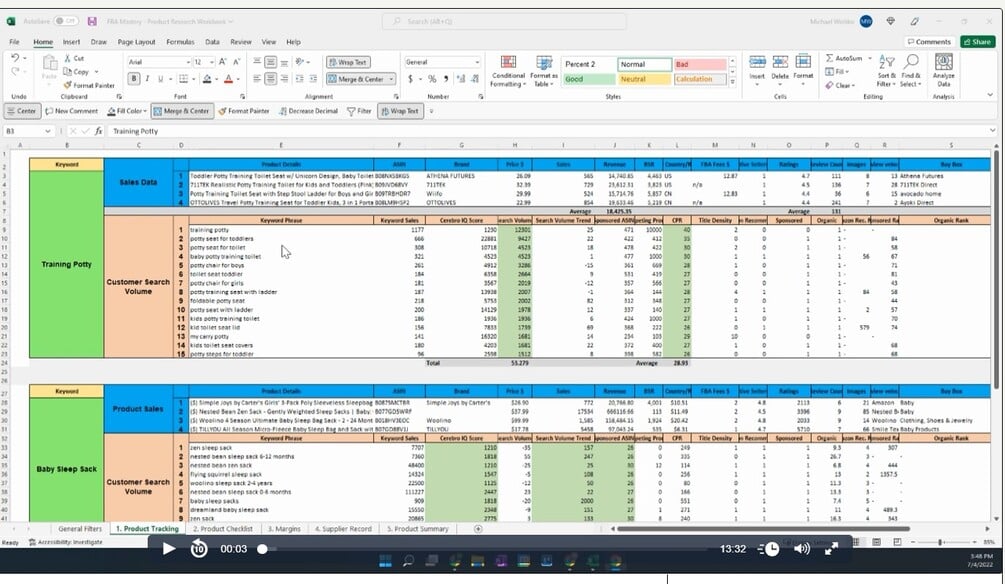Toggle the AutoSave switch
The height and width of the screenshot is (584, 1005).
[65, 21]
